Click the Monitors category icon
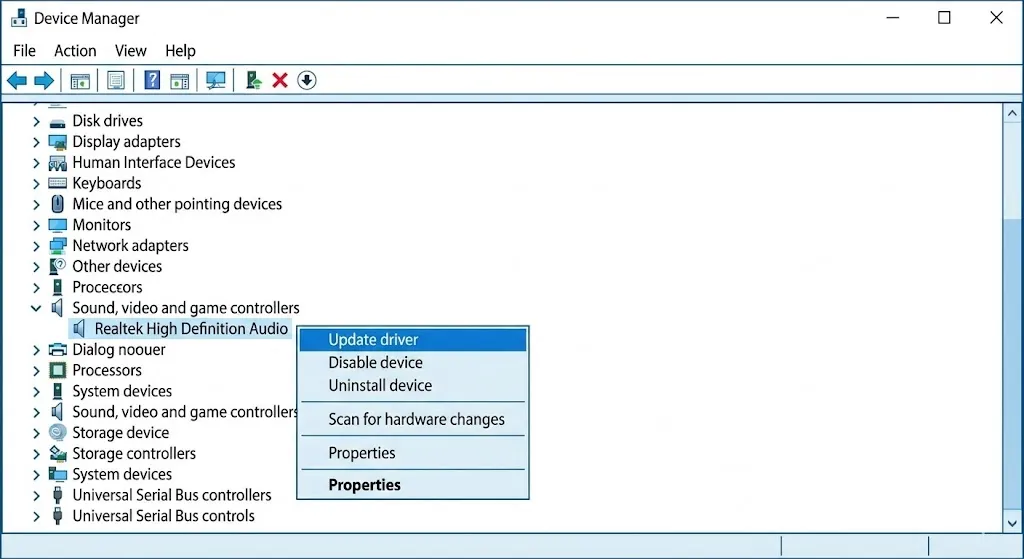The width and height of the screenshot is (1024, 559). pyautogui.click(x=57, y=225)
